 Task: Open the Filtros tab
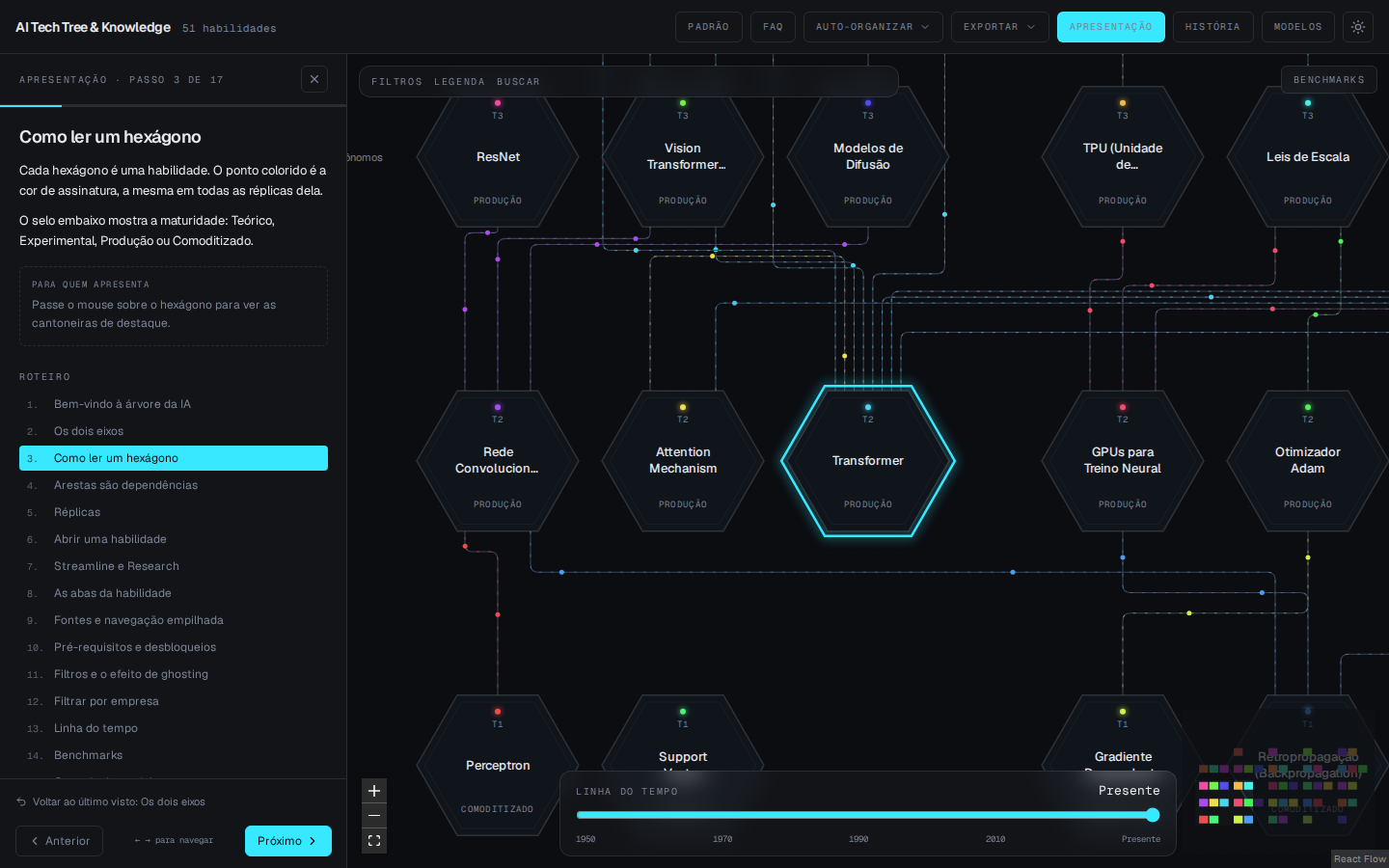click(x=396, y=82)
